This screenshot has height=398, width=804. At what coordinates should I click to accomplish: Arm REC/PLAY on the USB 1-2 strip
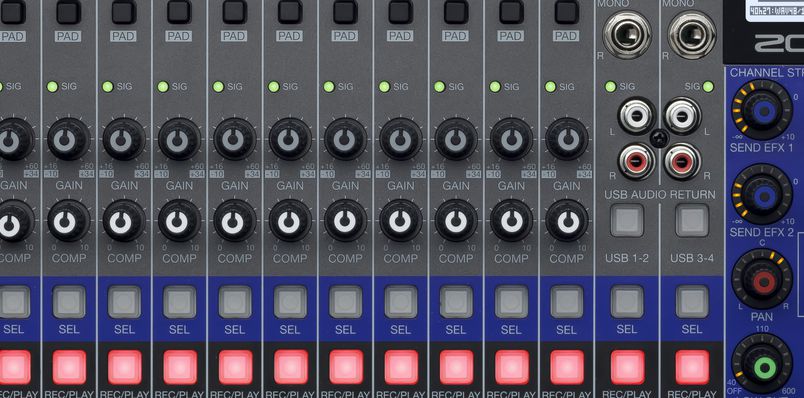[627, 367]
